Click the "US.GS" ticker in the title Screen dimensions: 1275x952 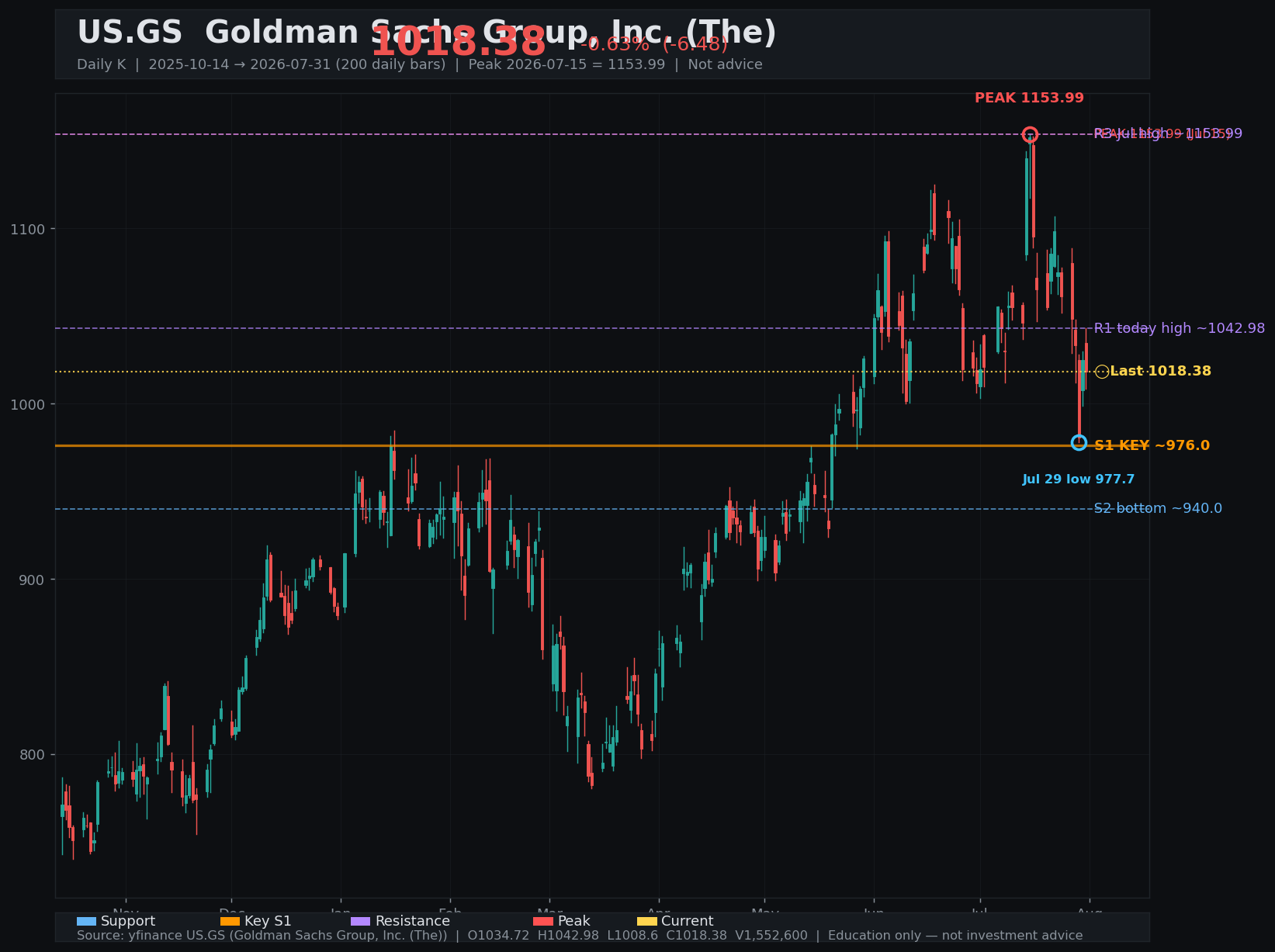coord(130,33)
